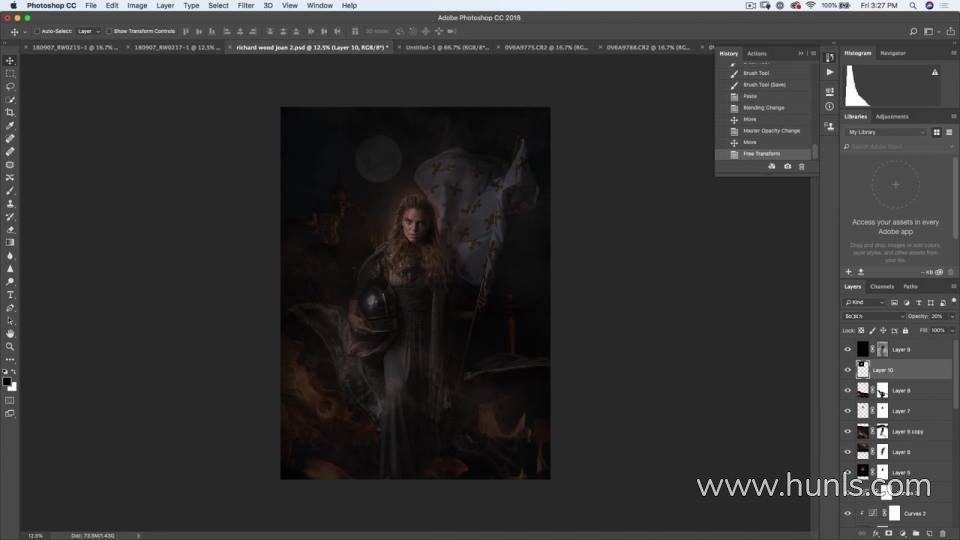Open Histogram panel flyout menu
Image resolution: width=960 pixels, height=540 pixels.
953,53
